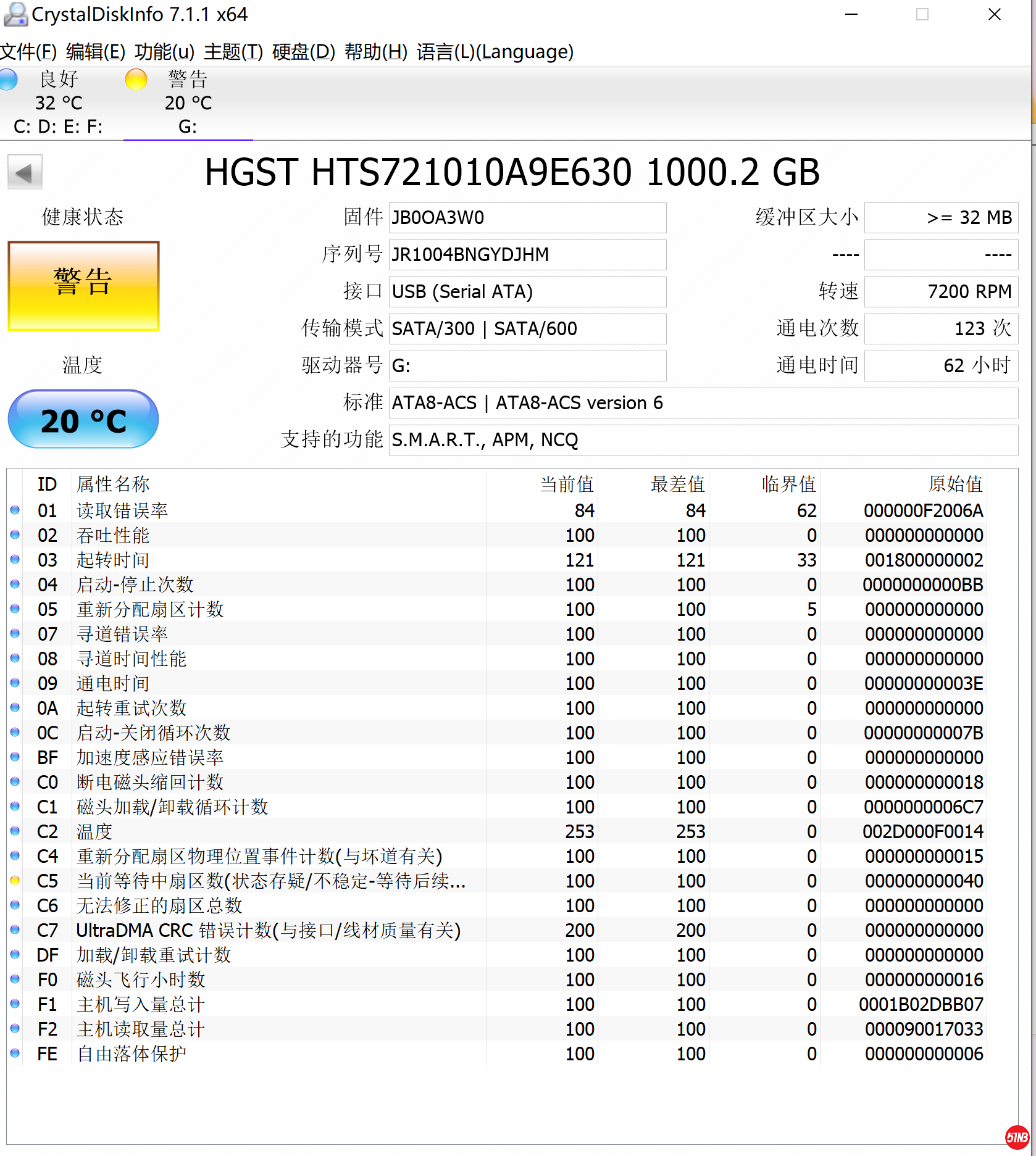Click the blue status dot for attribute 01
This screenshot has height=1156, width=1036.
pos(15,510)
